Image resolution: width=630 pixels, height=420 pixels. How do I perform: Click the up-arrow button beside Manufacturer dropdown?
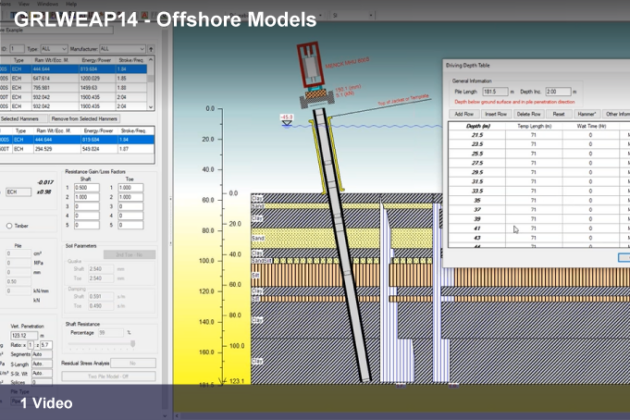[x=151, y=49]
